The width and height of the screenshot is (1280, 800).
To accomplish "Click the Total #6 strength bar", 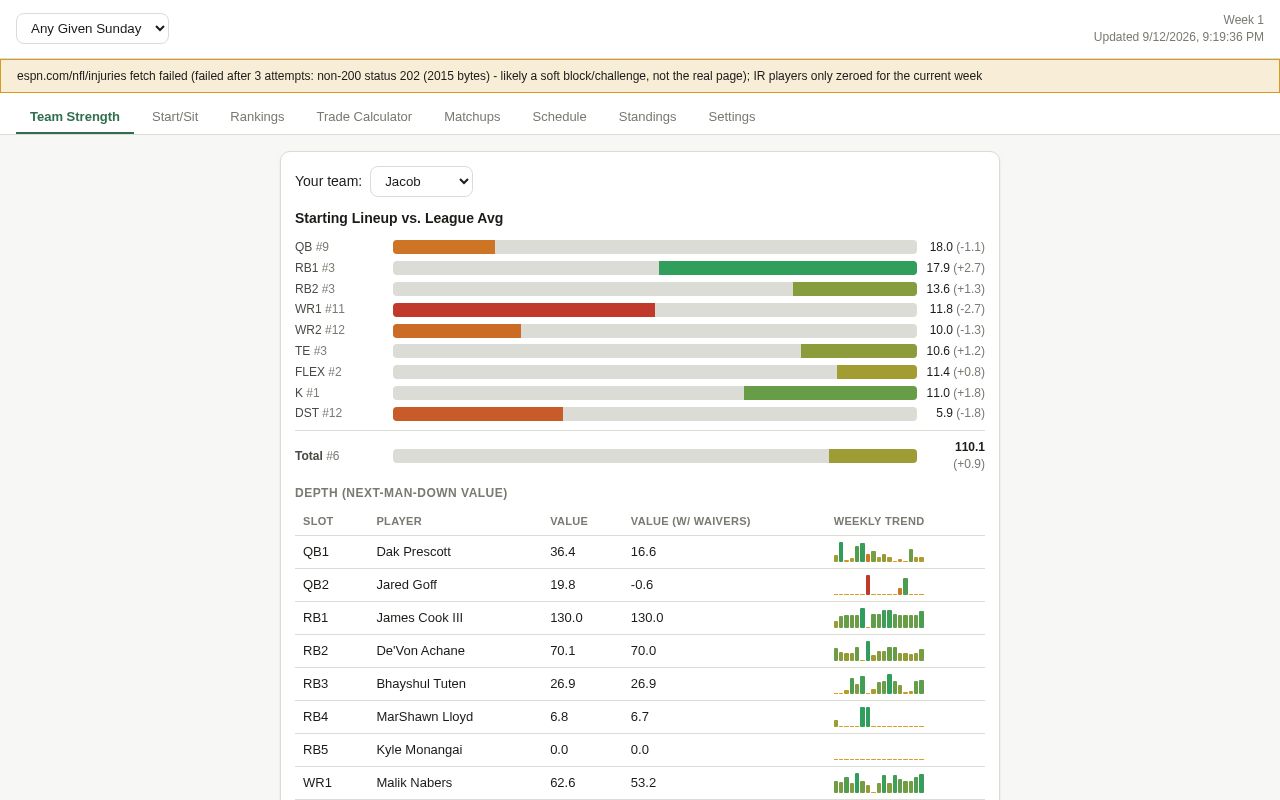I will [655, 456].
